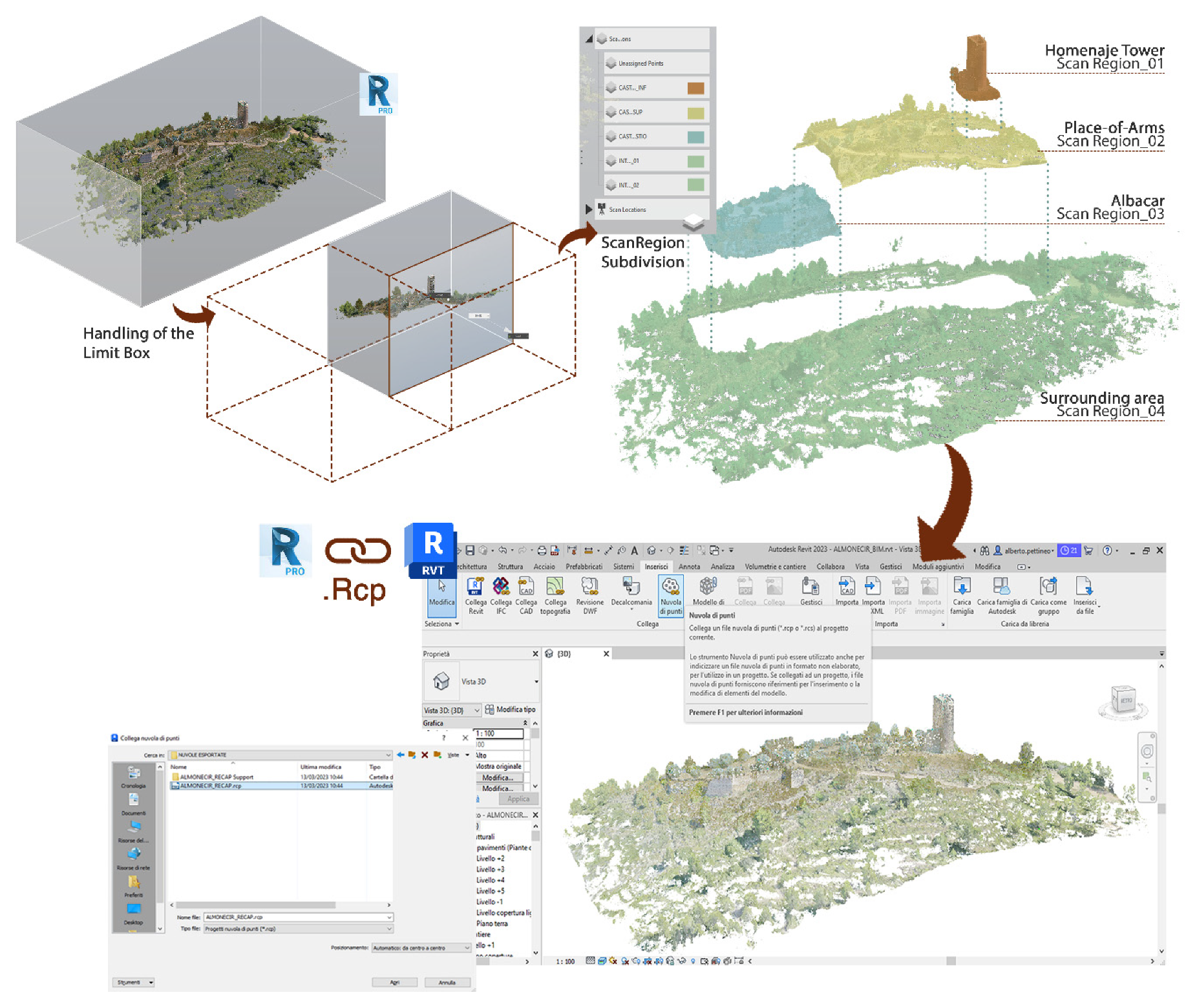Image resolution: width=1186 pixels, height=1008 pixels.
Task: Switch to the Annota ribbon tab
Action: point(689,567)
